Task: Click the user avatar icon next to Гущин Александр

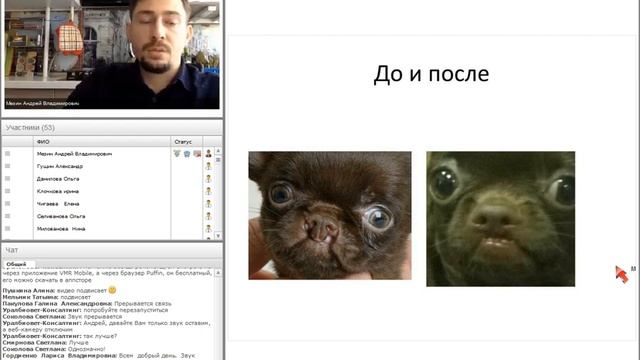Action: (209, 166)
